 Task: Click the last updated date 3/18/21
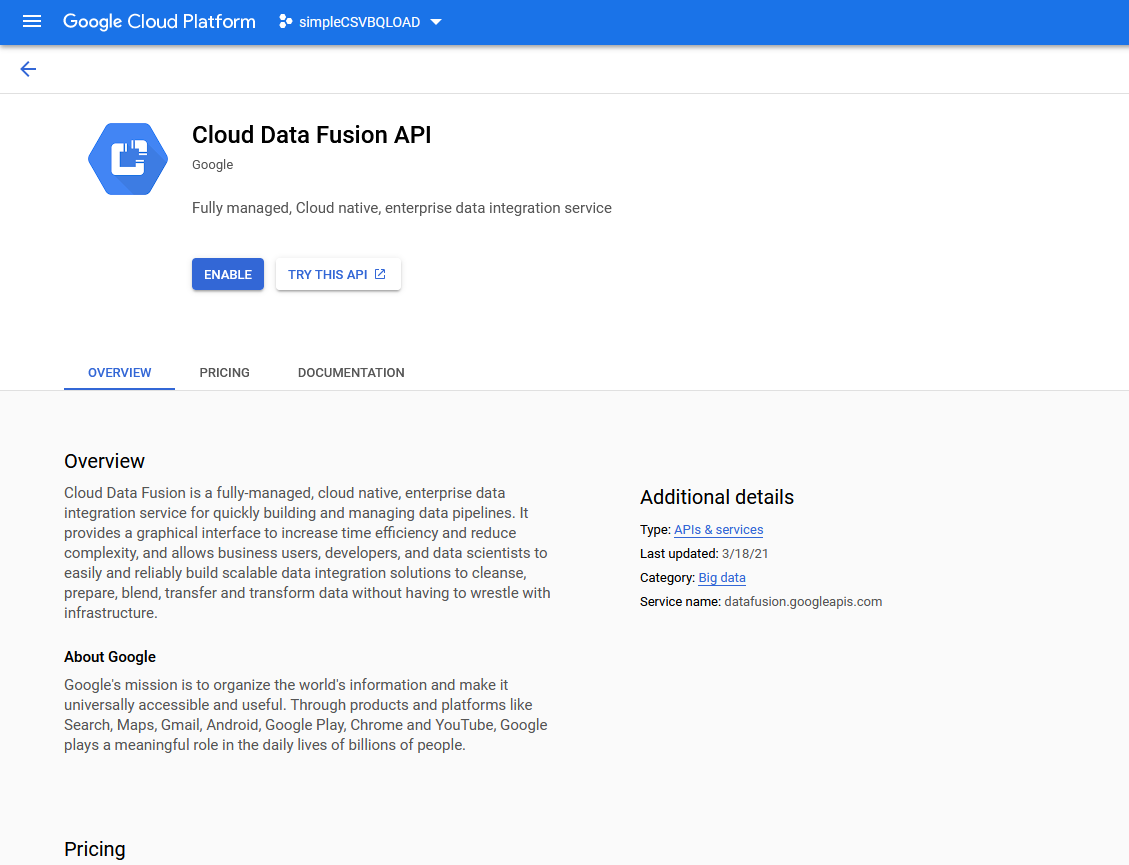point(745,553)
